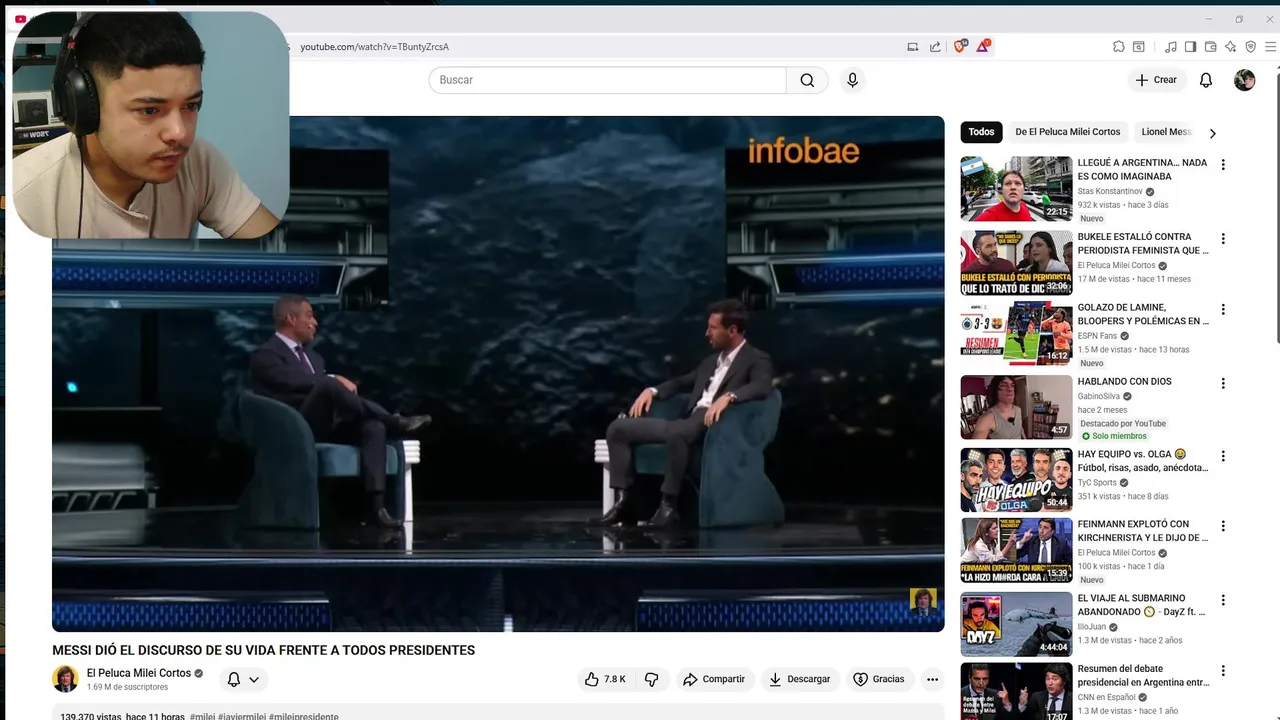Select De El Peluca Milei Cortos chip
The width and height of the screenshot is (1280, 720).
click(x=1068, y=132)
